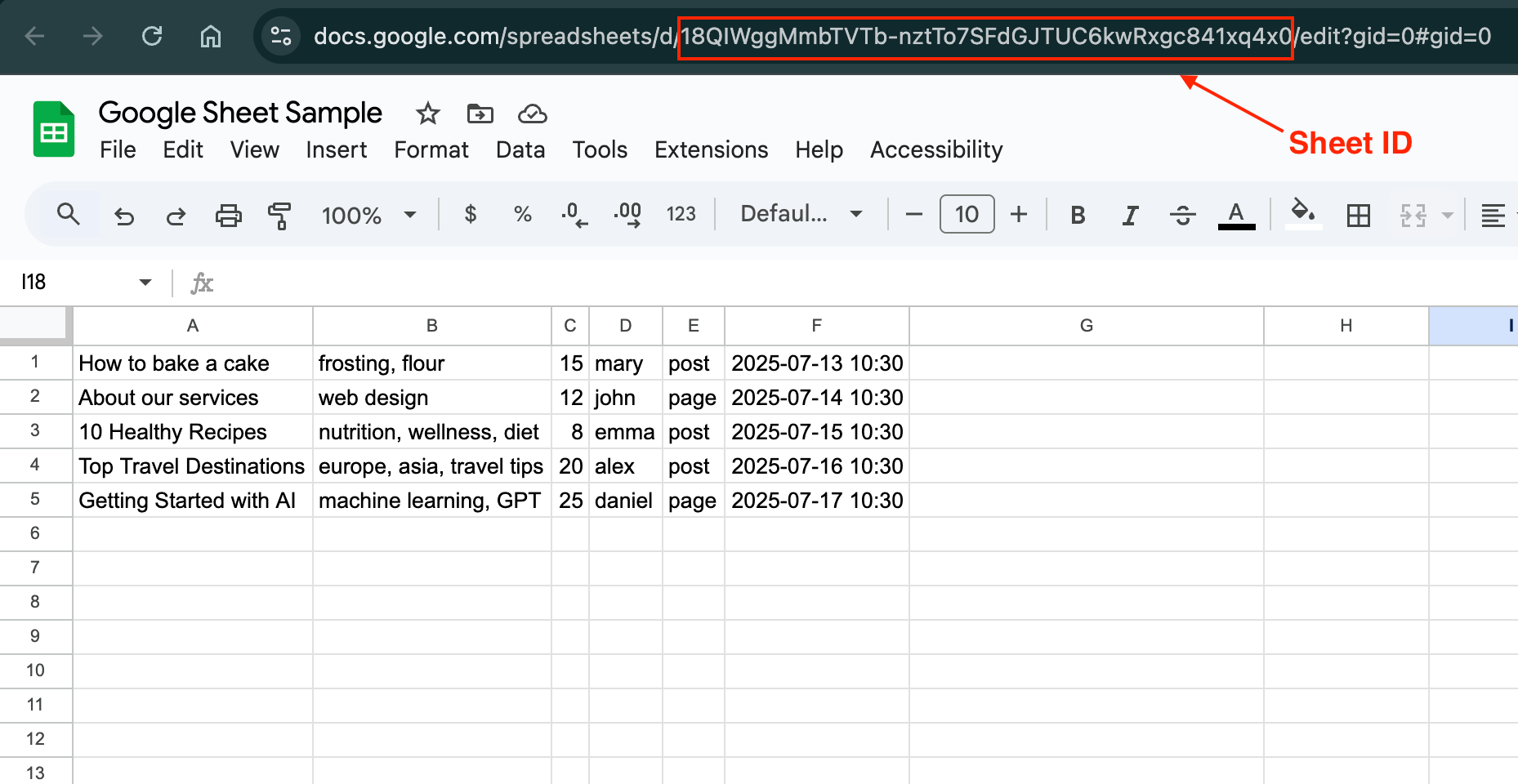Toggle strikethrough formatting
The height and width of the screenshot is (784, 1518).
[x=1183, y=215]
